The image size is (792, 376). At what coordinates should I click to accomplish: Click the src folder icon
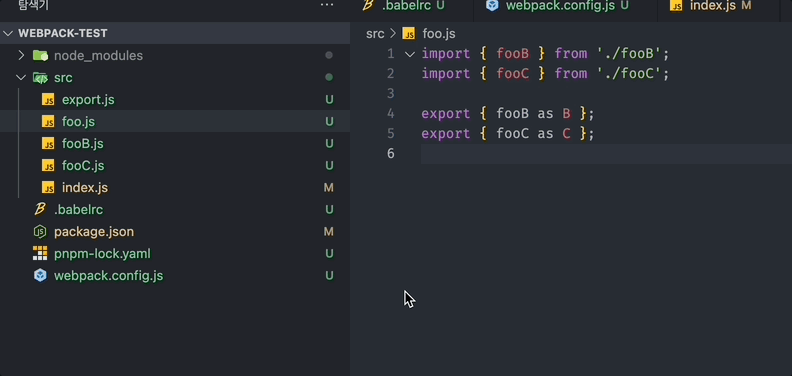pos(40,77)
